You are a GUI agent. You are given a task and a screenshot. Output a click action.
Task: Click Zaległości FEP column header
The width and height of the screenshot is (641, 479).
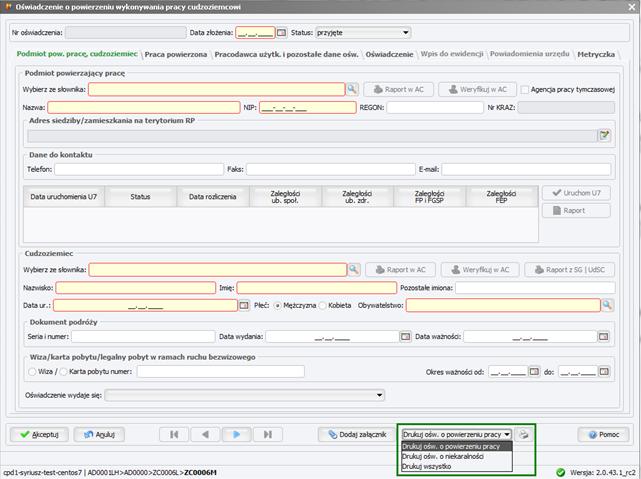[501, 197]
